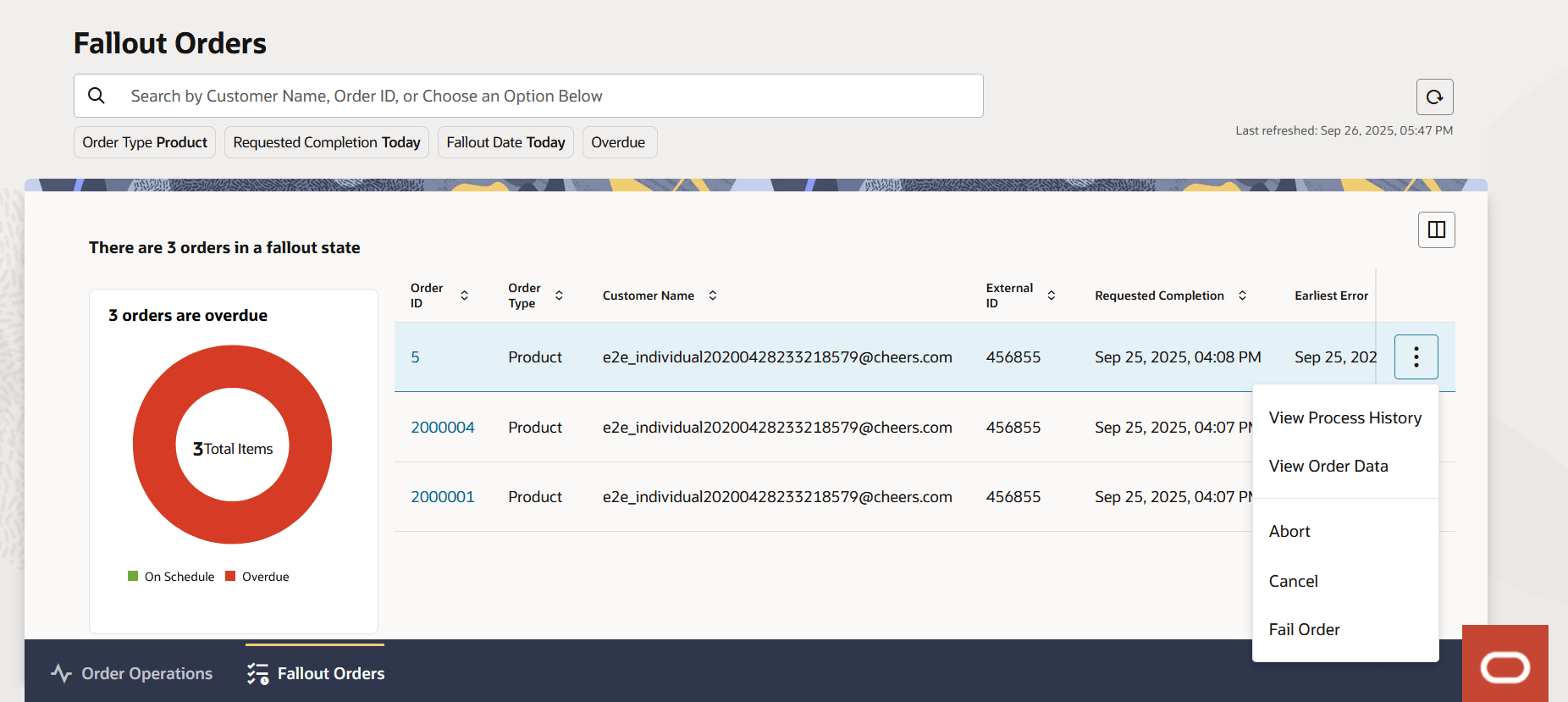This screenshot has height=702, width=1568.
Task: Toggle the Order Type Product filter chip
Action: pos(145,142)
